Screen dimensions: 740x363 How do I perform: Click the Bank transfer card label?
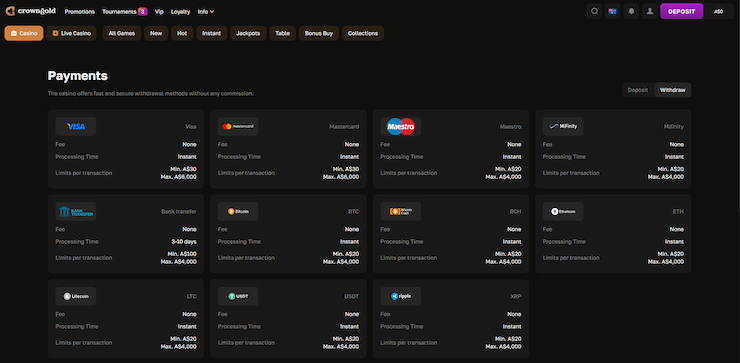tap(179, 211)
